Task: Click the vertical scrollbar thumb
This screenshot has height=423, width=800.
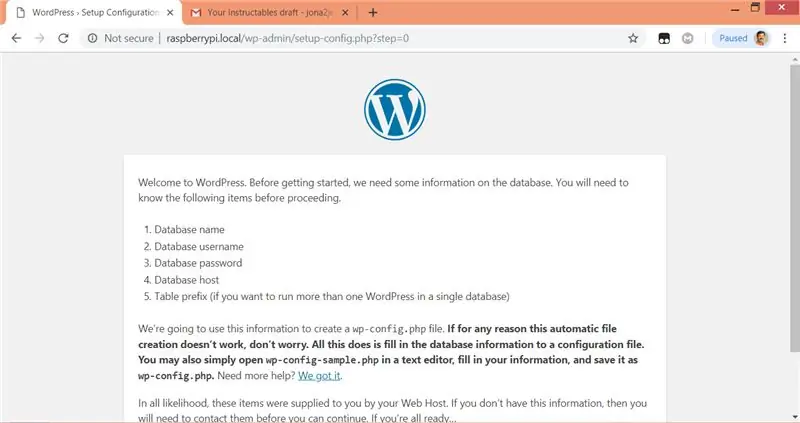Action: point(795,208)
